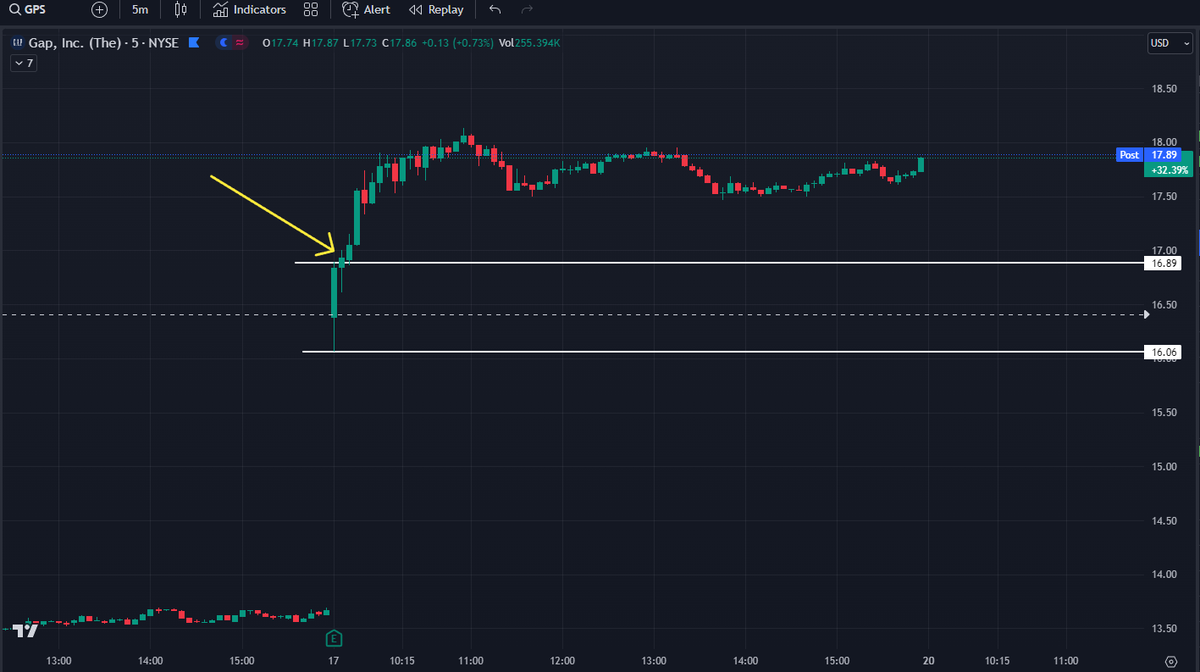Image resolution: width=1200 pixels, height=672 pixels.
Task: Click the TradingView logo at bottom left
Action: pos(27,630)
